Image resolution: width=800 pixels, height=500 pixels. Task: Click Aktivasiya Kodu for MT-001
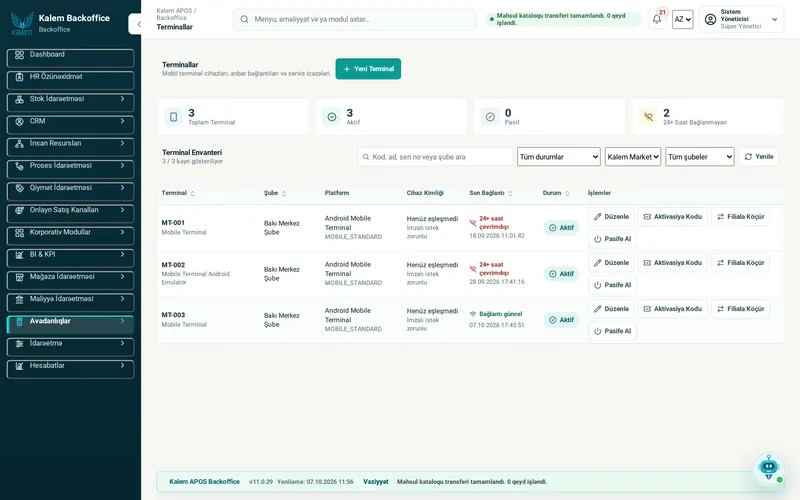pyautogui.click(x=672, y=217)
